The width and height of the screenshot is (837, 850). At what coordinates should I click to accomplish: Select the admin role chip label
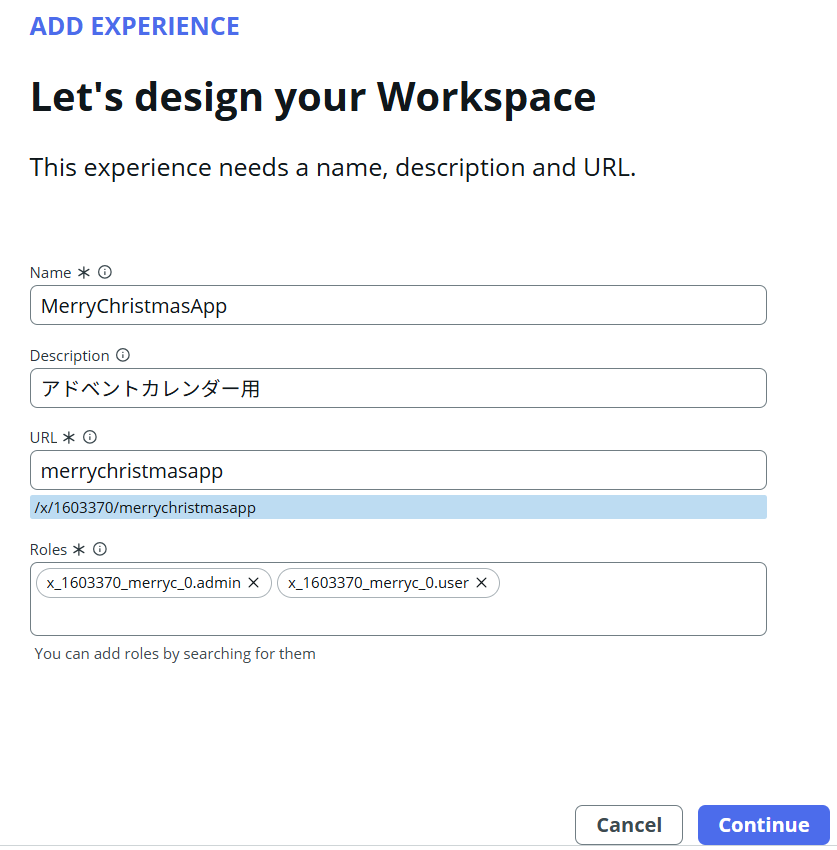point(144,583)
